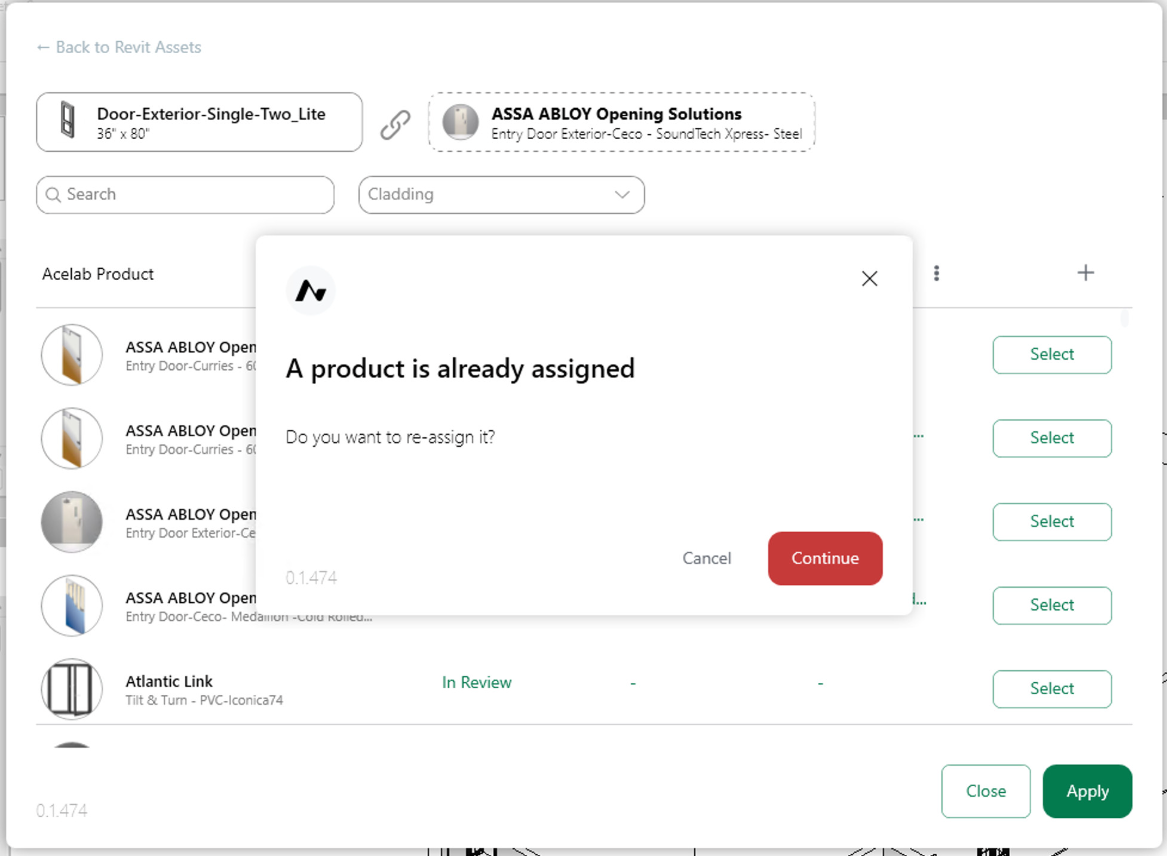This screenshot has width=1167, height=856.
Task: Click the Close button at bottom
Action: [985, 791]
